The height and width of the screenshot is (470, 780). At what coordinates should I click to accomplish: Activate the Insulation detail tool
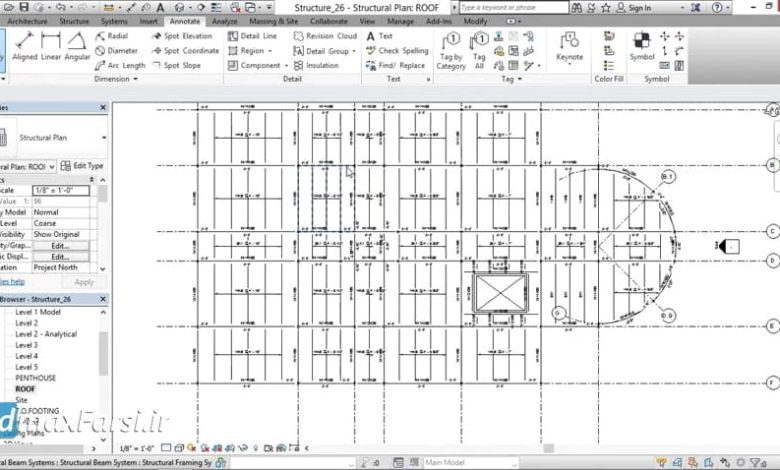316,65
